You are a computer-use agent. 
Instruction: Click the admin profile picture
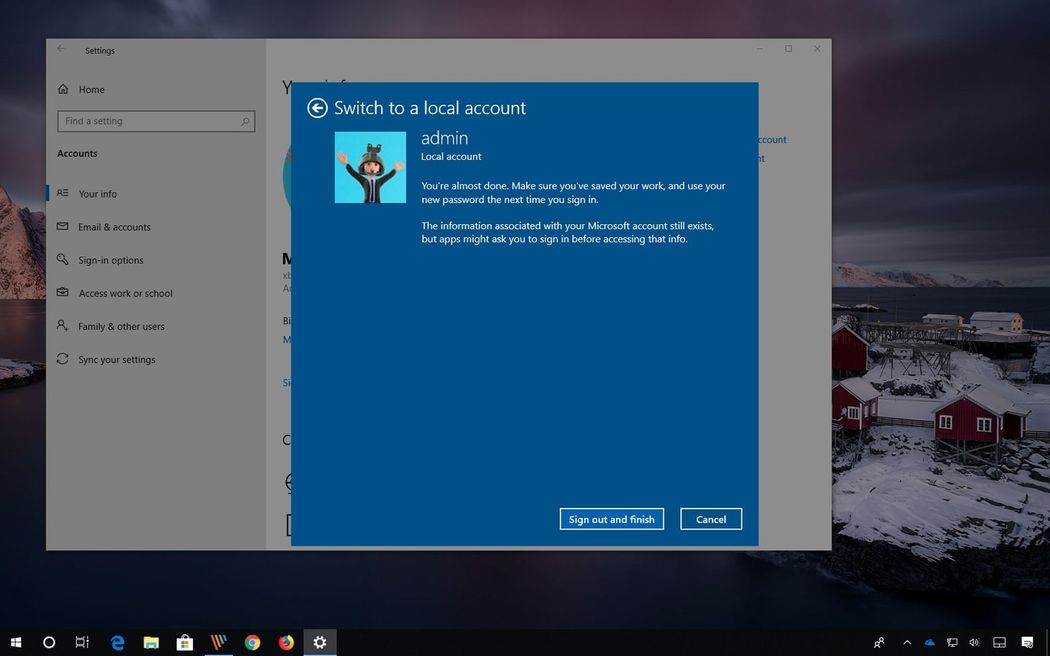pyautogui.click(x=370, y=167)
